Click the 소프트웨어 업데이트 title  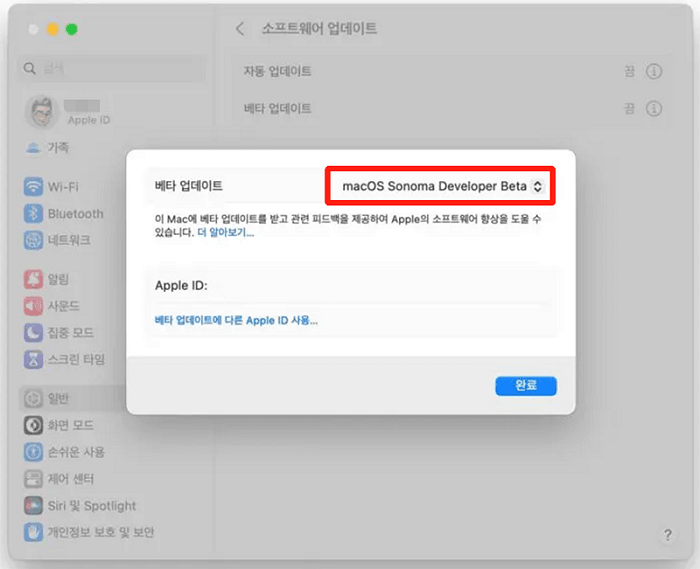[x=319, y=29]
